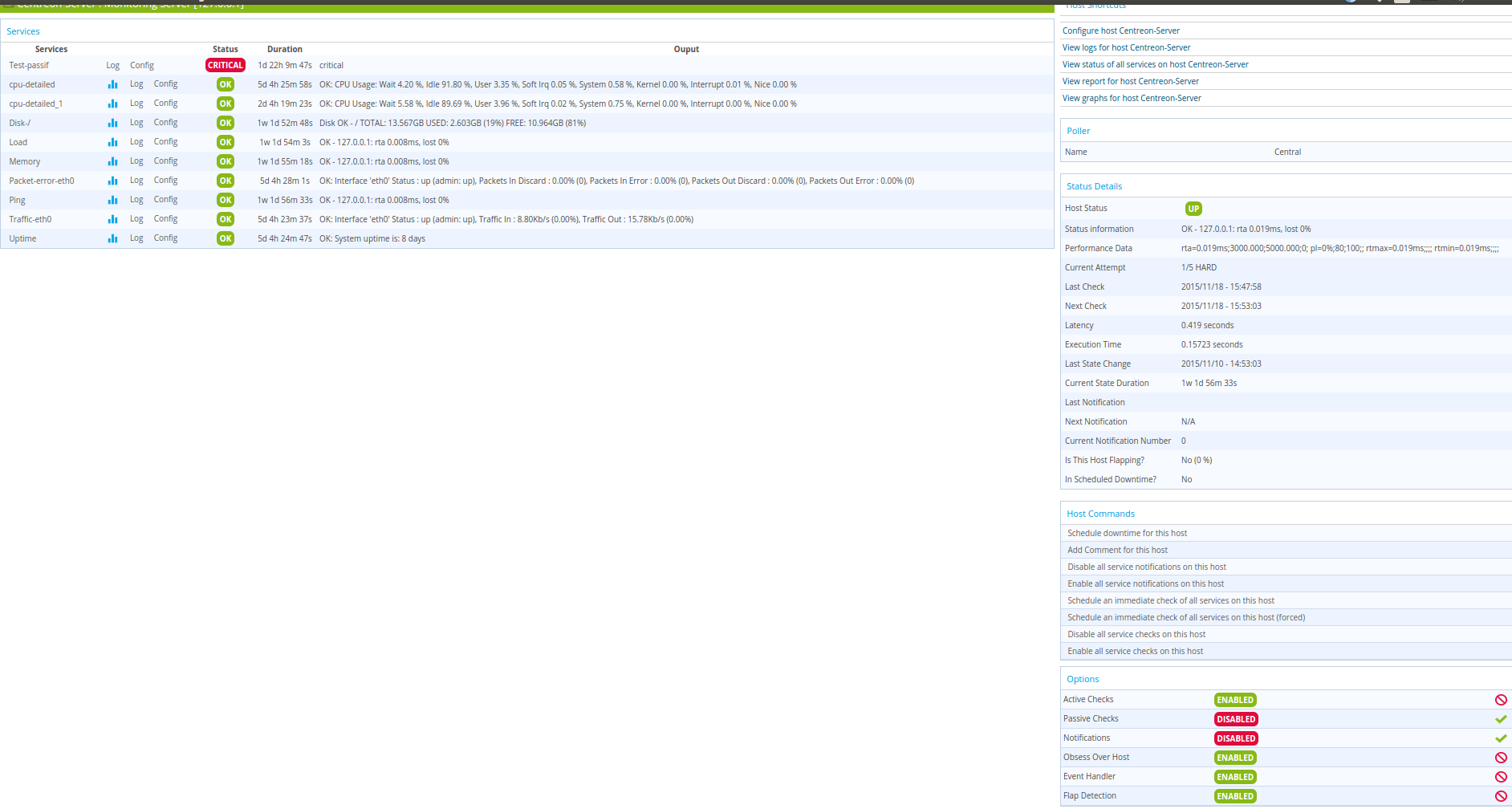
Task: Click DISABLED badge for Passive Checks
Action: coord(1236,719)
